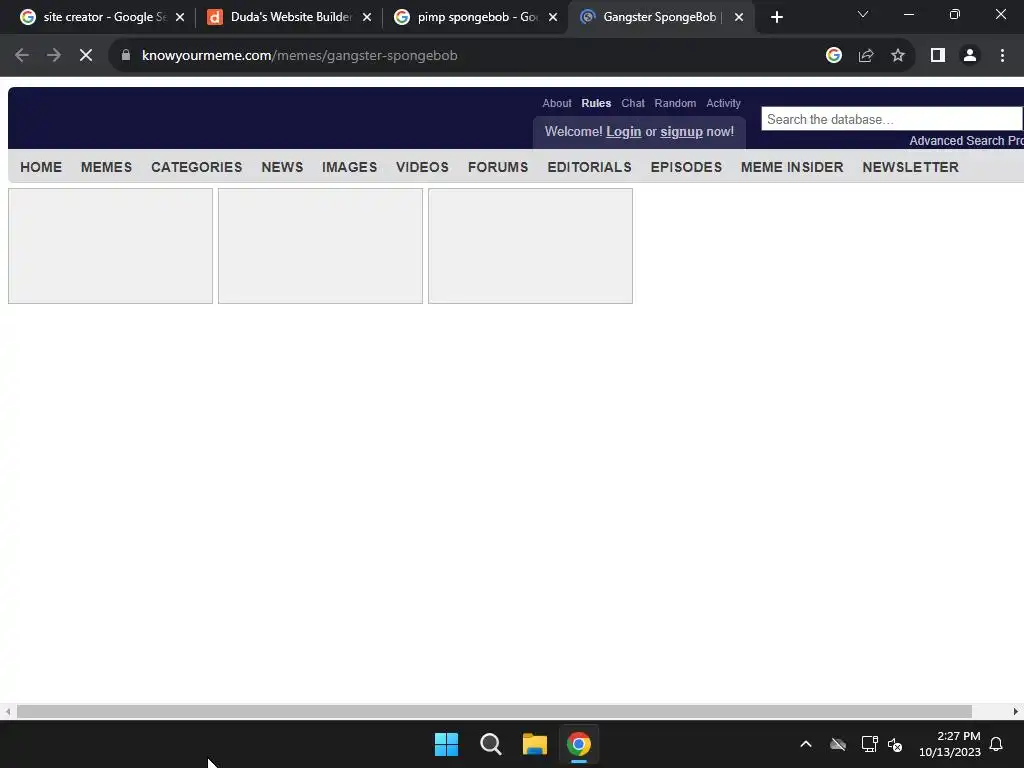Screen dimensions: 1024x768
Task: Open the CATEGORIES menu item
Action: (197, 167)
